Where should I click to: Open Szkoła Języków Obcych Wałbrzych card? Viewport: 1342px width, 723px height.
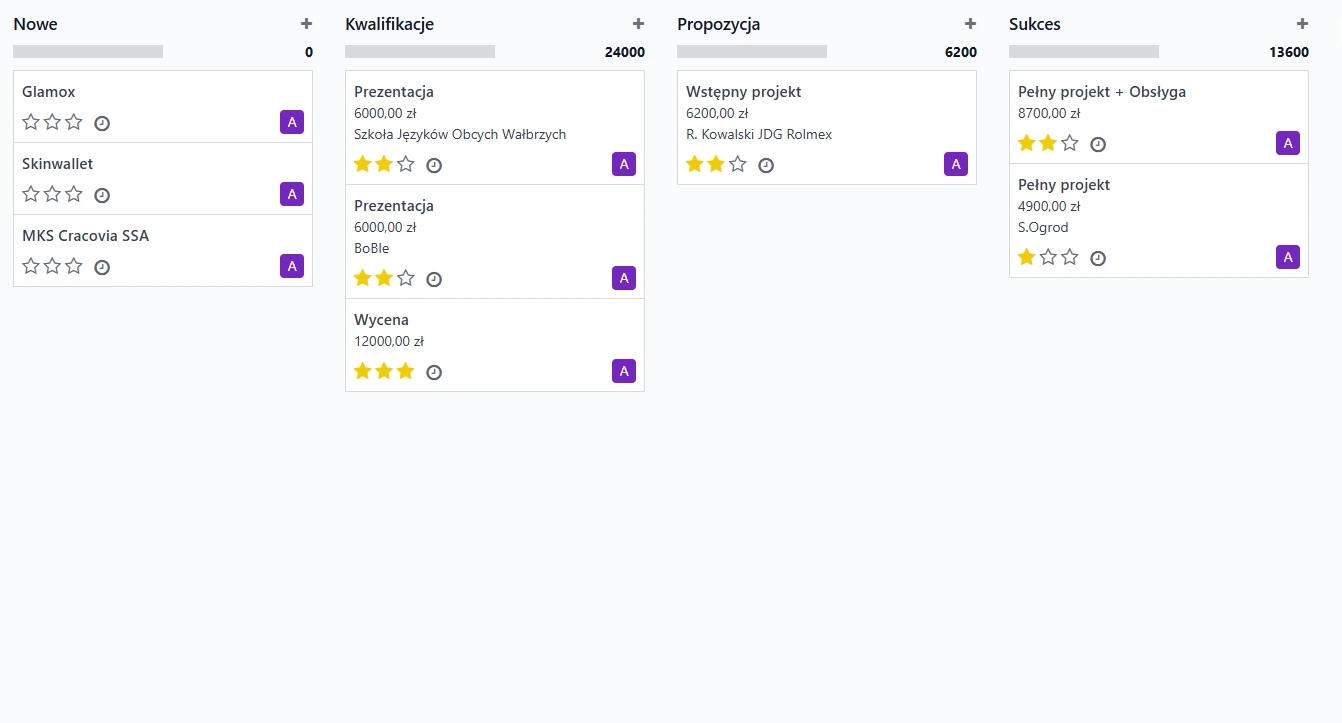[460, 134]
